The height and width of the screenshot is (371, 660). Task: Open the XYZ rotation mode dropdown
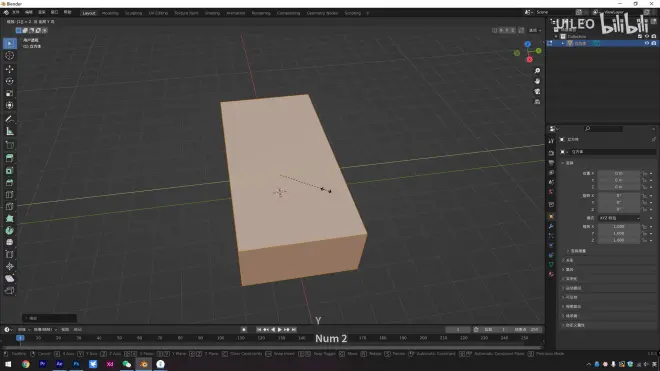click(619, 218)
